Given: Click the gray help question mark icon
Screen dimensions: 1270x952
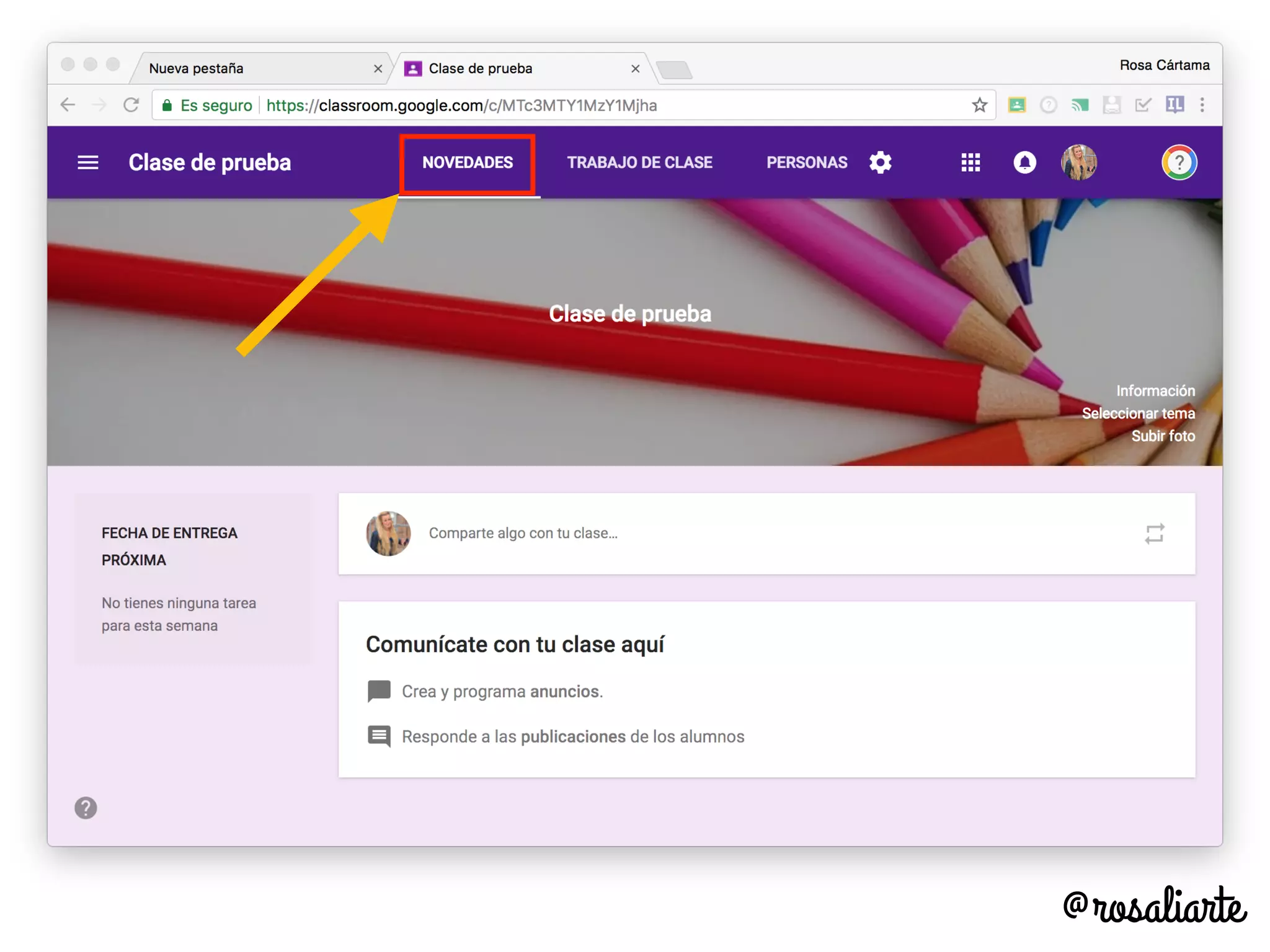Looking at the screenshot, I should pyautogui.click(x=86, y=808).
